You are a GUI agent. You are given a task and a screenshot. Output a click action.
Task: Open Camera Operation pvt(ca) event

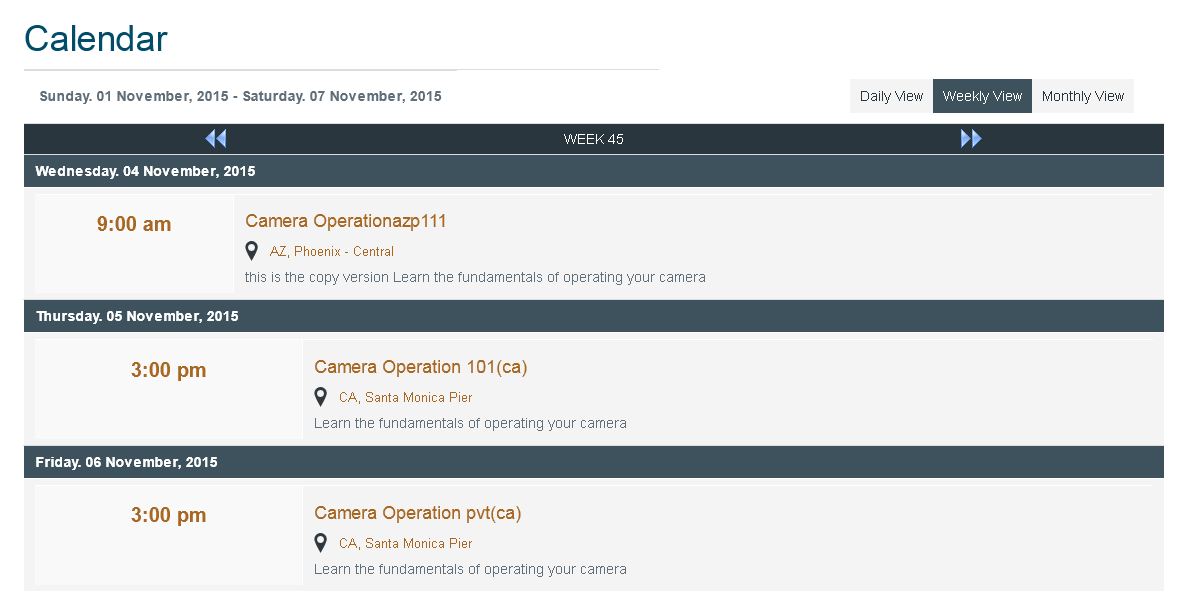pos(418,513)
